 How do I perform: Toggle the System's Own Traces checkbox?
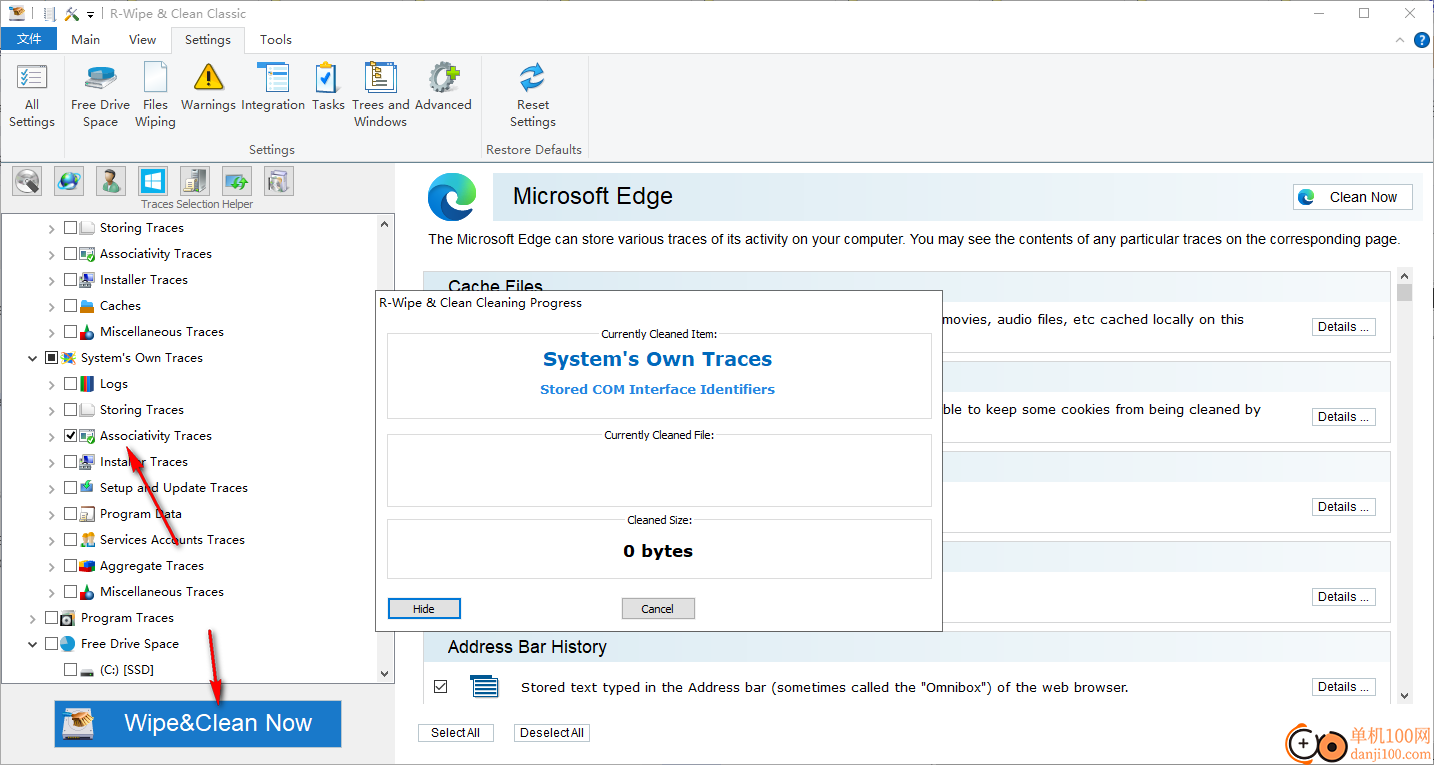51,358
